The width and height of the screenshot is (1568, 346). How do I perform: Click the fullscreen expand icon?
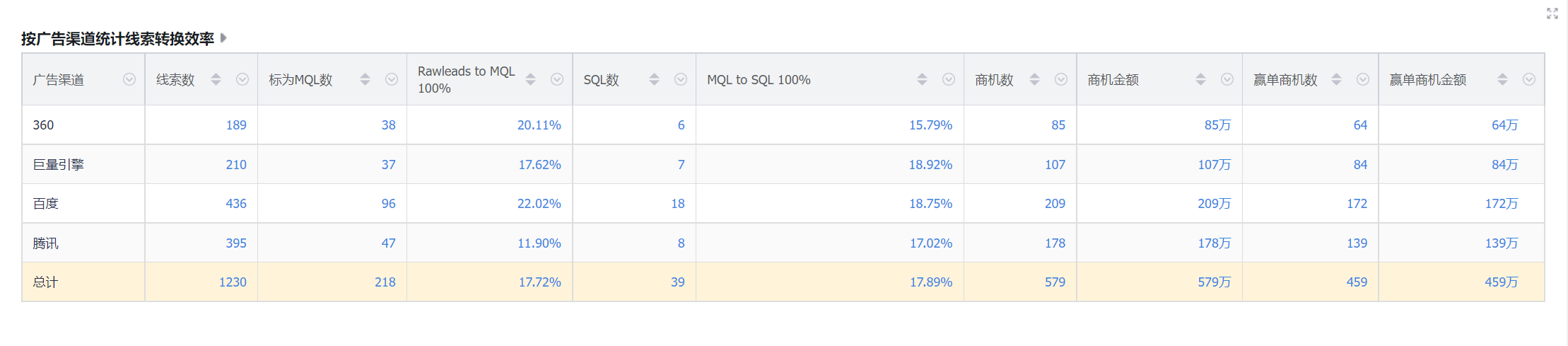point(1552,13)
